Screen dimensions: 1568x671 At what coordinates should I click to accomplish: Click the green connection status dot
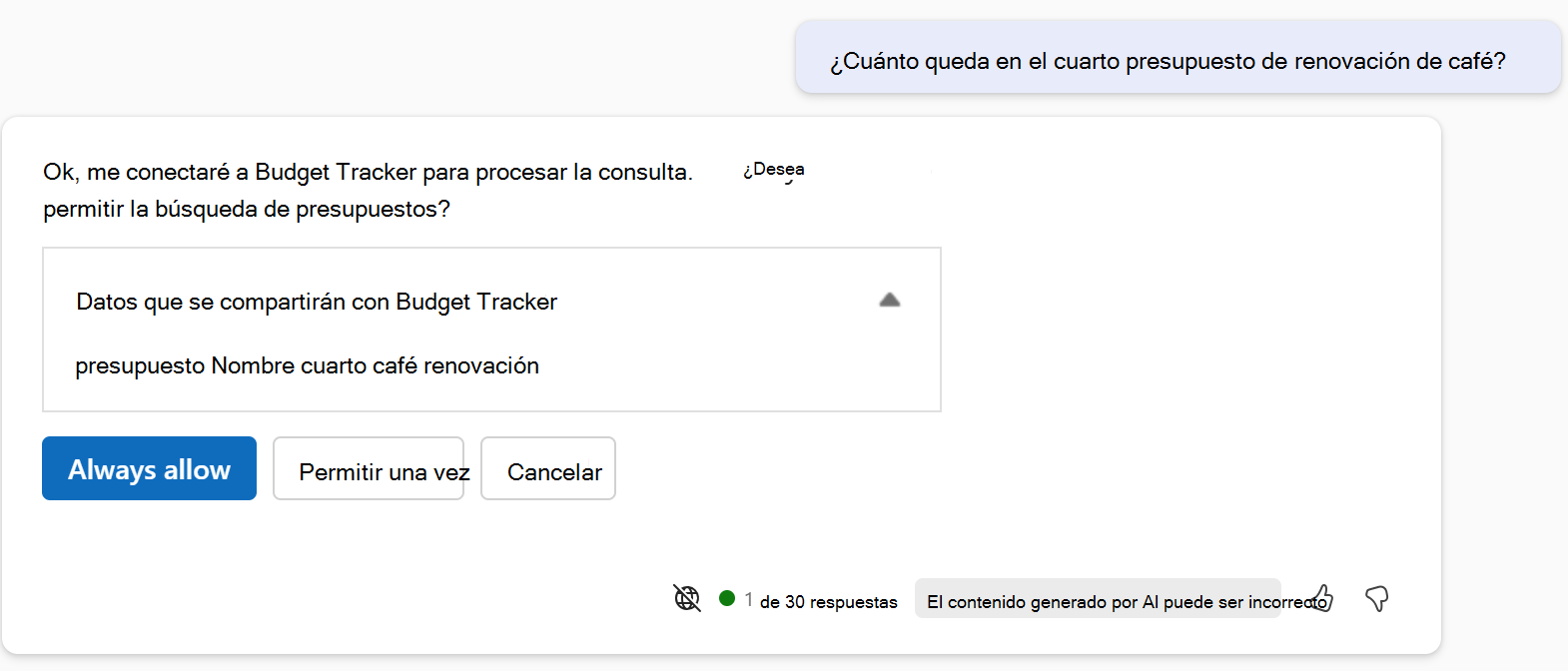click(x=728, y=597)
